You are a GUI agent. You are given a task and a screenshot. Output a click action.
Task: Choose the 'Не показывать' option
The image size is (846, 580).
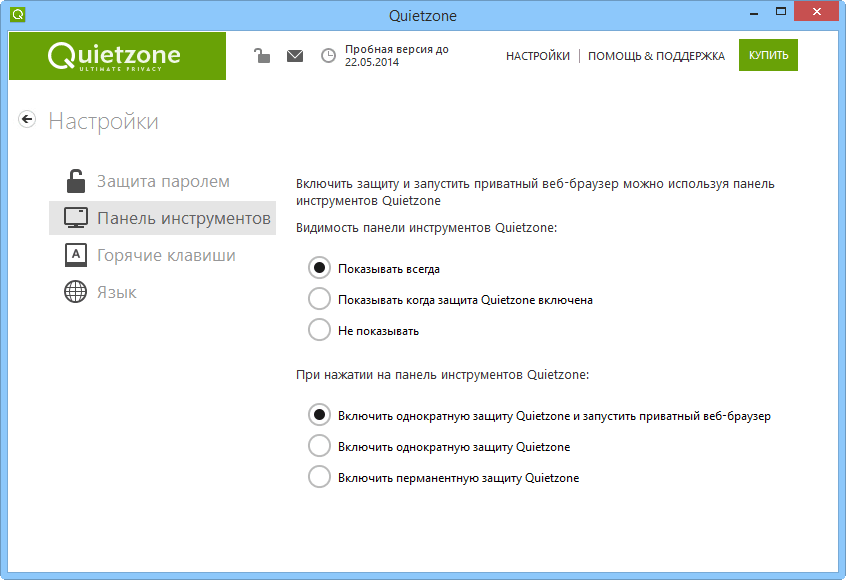[x=319, y=330]
